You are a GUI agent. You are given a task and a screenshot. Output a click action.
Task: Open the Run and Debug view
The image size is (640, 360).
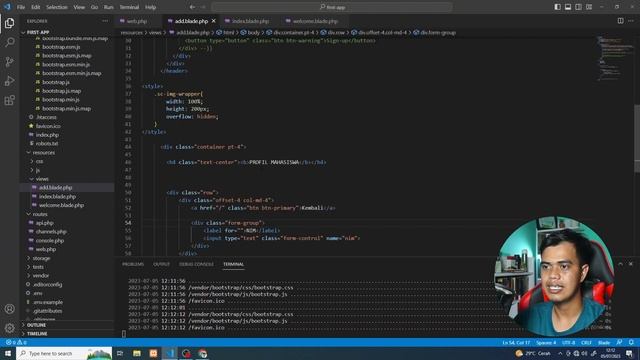coord(9,81)
